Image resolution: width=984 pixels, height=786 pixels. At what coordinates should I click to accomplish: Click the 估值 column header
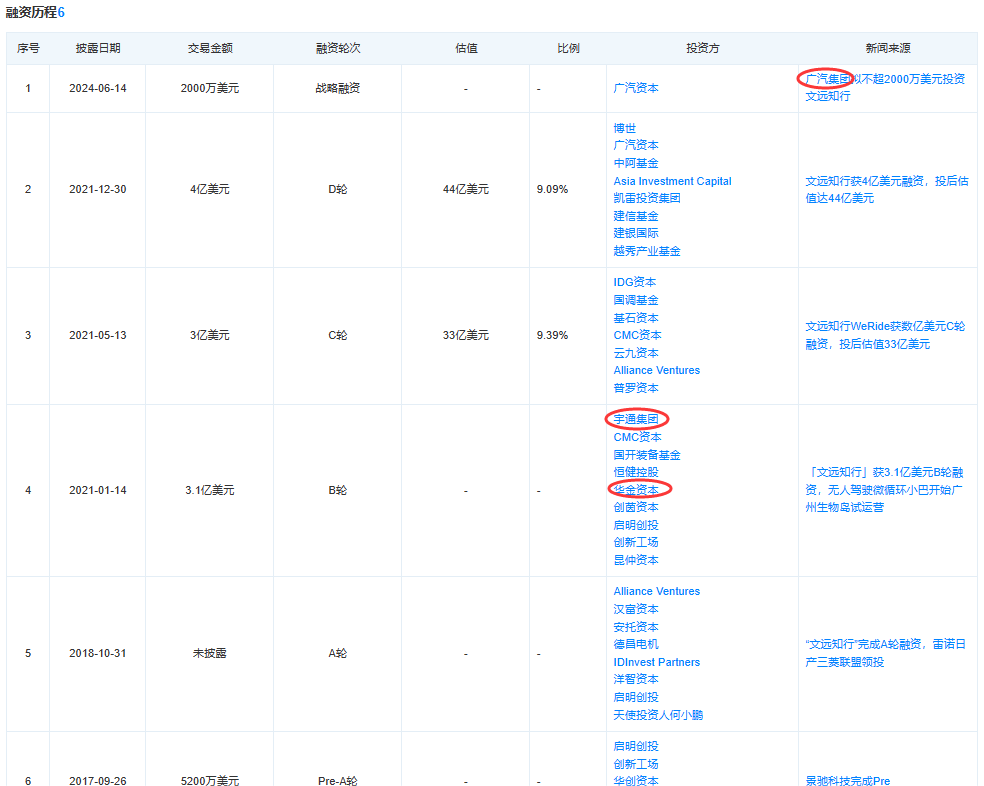[x=466, y=48]
